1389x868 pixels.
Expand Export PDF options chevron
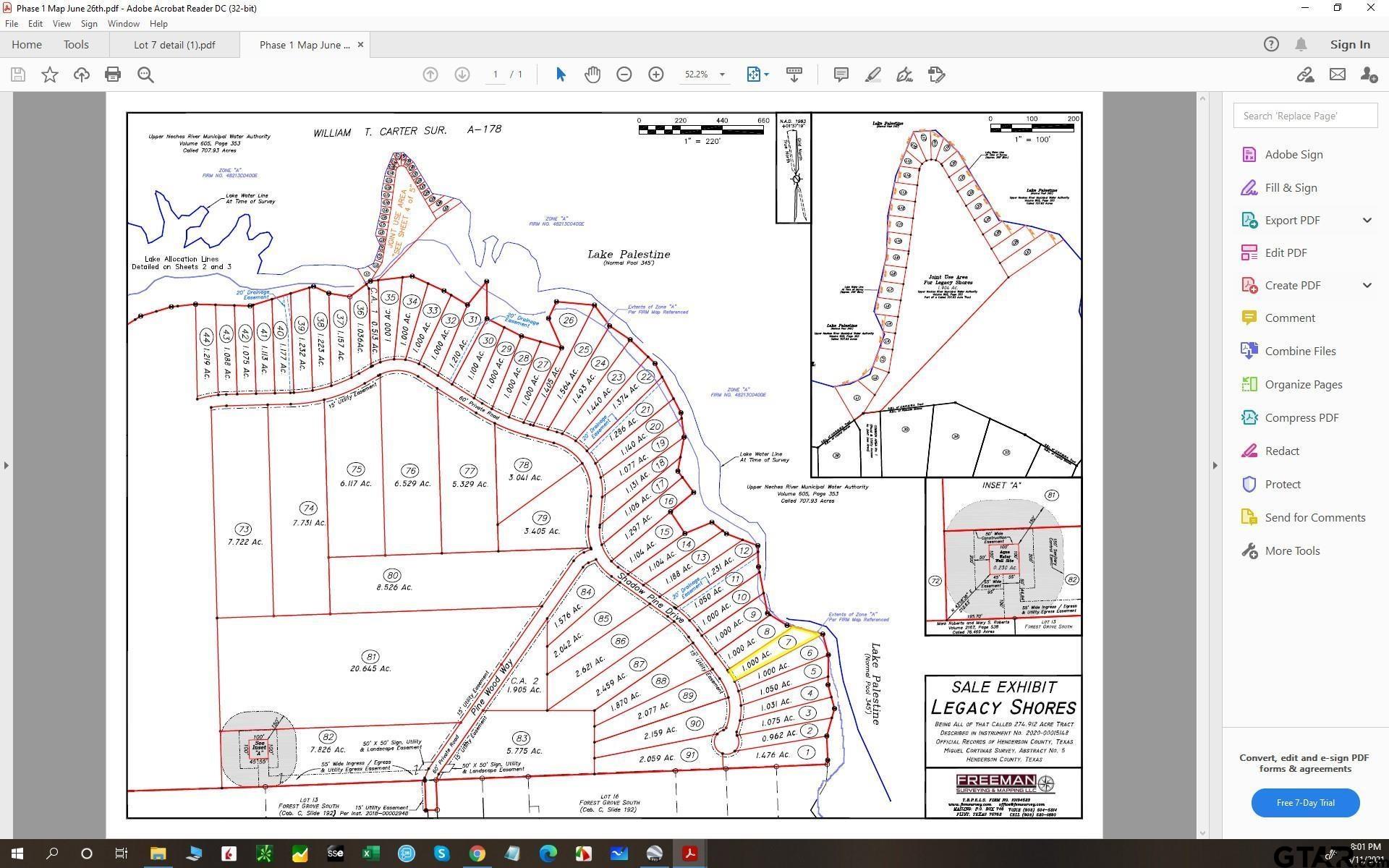click(x=1367, y=220)
